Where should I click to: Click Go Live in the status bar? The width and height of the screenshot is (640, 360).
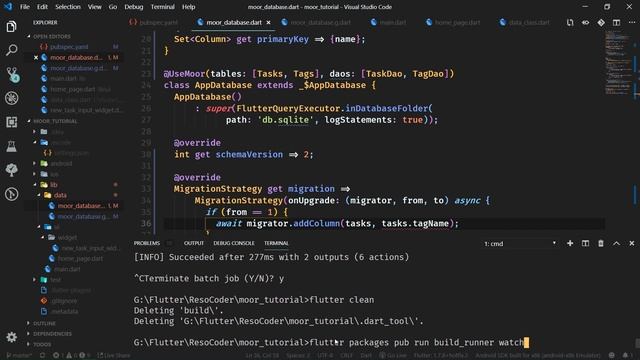393,355
